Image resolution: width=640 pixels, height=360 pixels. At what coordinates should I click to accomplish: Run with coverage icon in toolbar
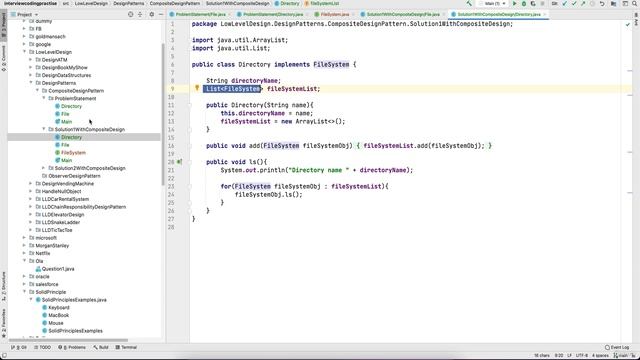[x=533, y=3]
